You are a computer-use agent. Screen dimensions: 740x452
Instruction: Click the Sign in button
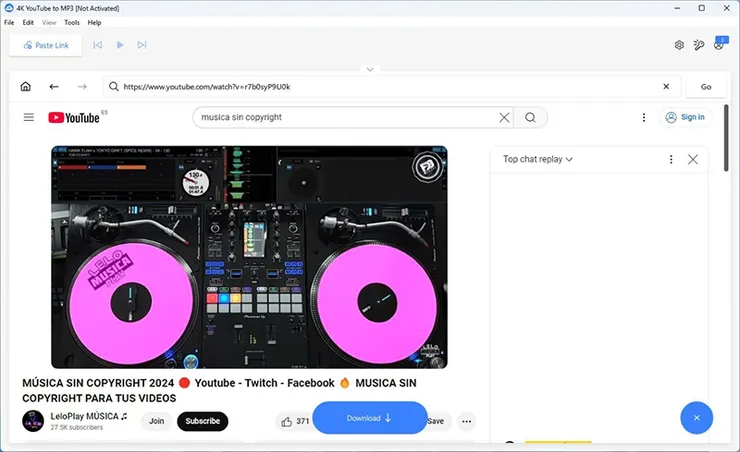[x=685, y=117]
